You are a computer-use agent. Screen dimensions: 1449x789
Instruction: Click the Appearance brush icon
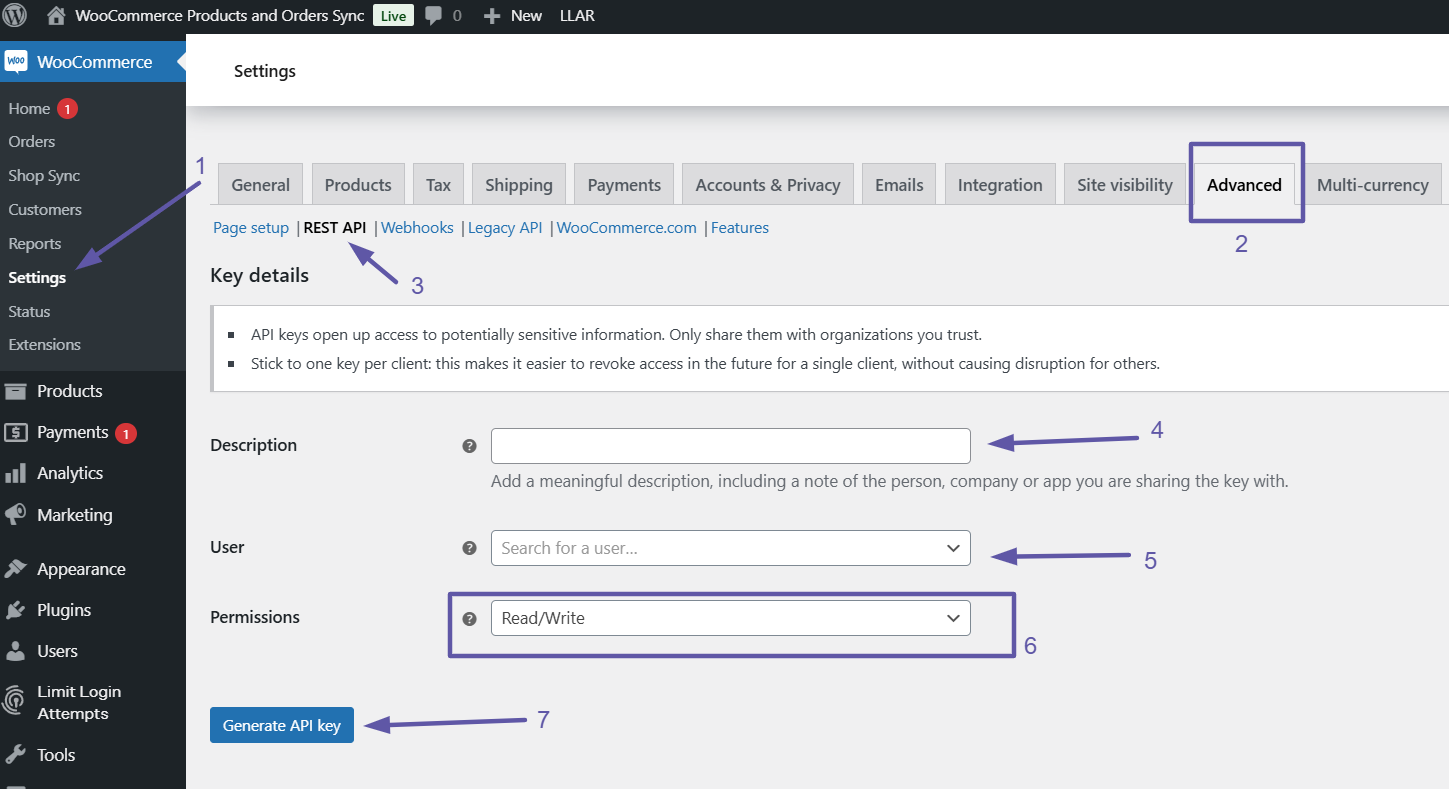[17, 568]
